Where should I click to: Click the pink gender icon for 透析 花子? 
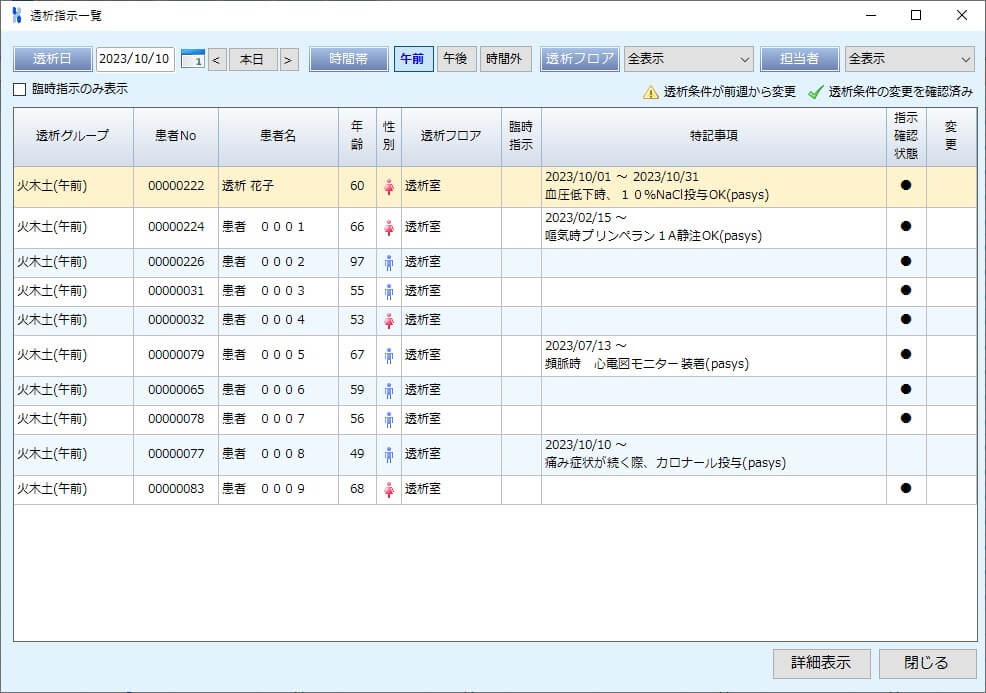[388, 187]
